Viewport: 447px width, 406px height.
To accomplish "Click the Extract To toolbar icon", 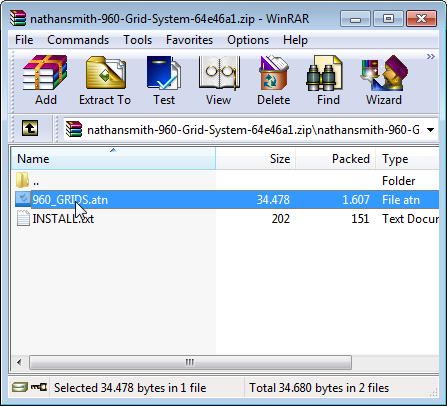I will (105, 73).
